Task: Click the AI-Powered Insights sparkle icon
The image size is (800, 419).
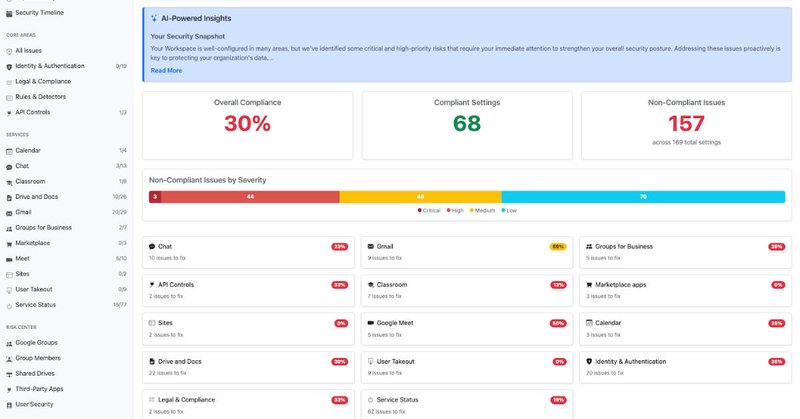Action: [154, 18]
